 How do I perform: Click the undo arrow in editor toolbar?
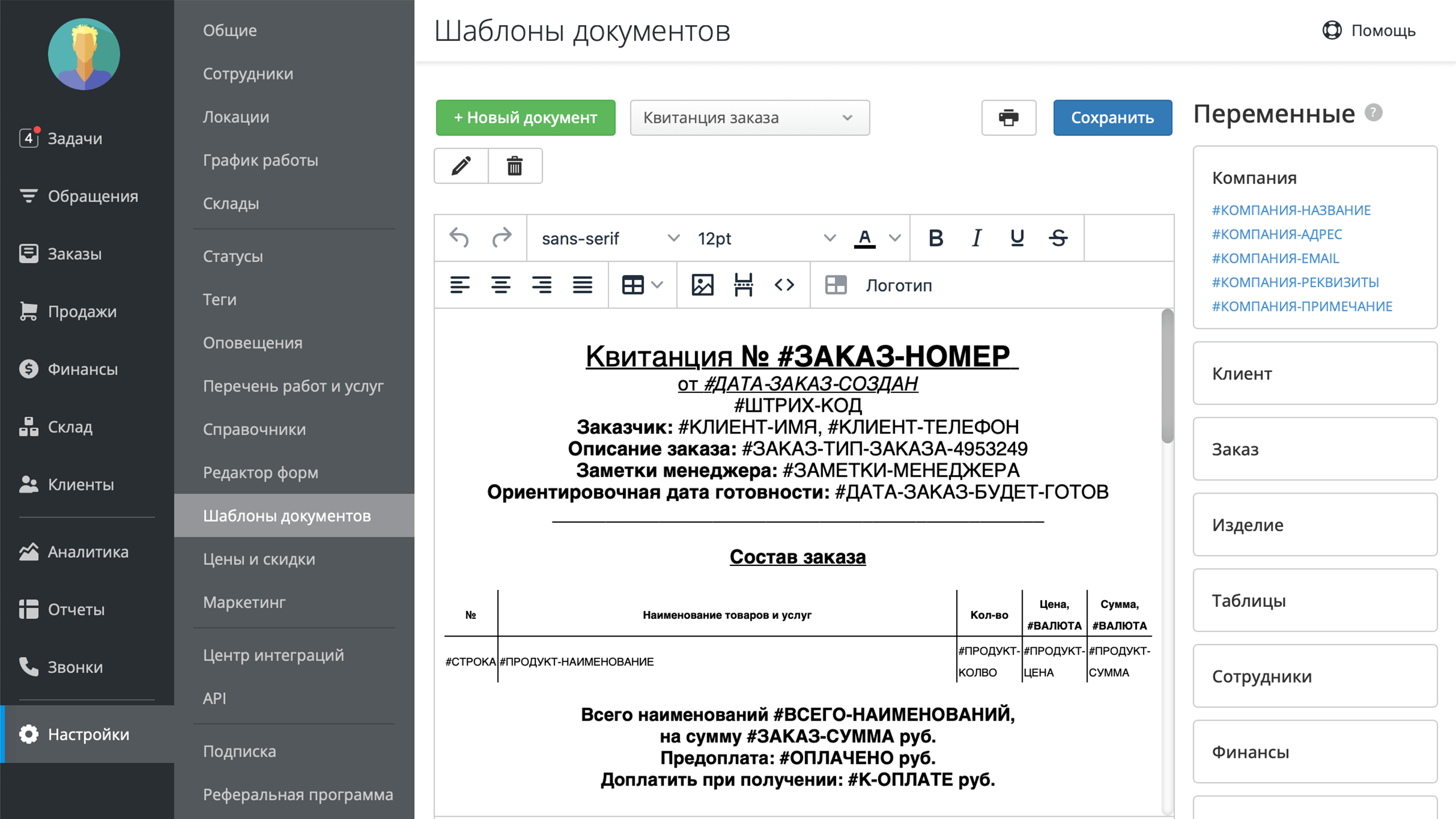(x=459, y=238)
